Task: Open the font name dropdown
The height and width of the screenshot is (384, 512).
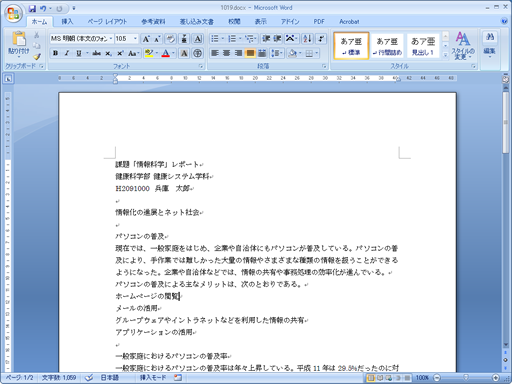Action: click(111, 39)
